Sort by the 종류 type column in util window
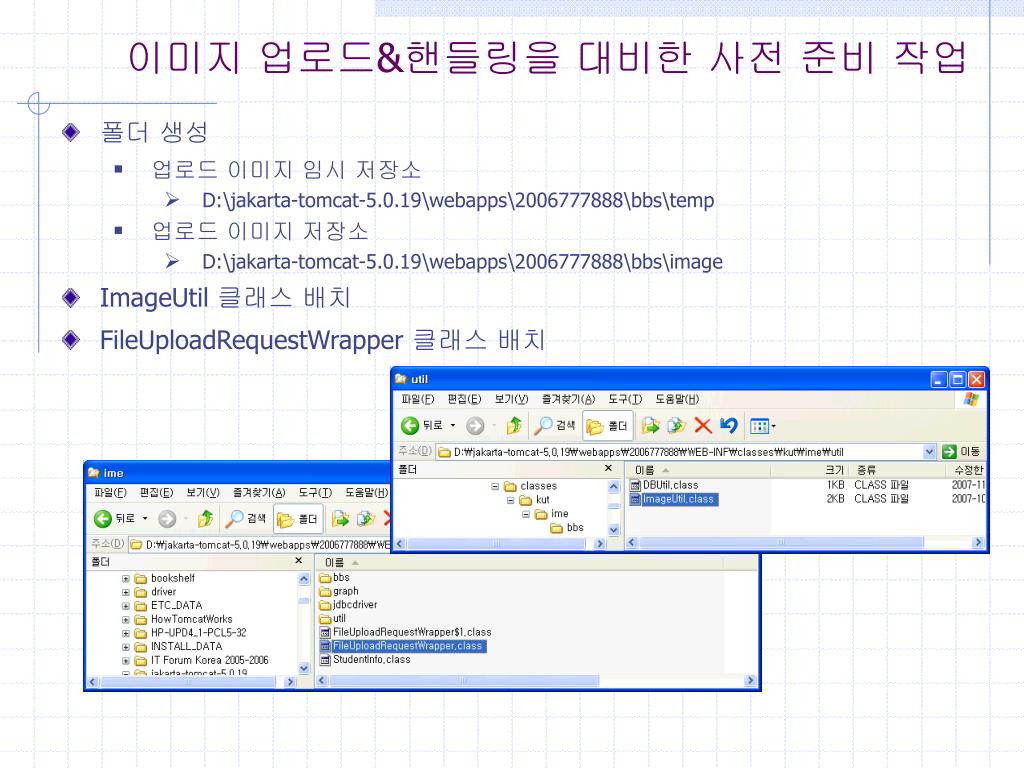1024x768 pixels. tap(897, 470)
